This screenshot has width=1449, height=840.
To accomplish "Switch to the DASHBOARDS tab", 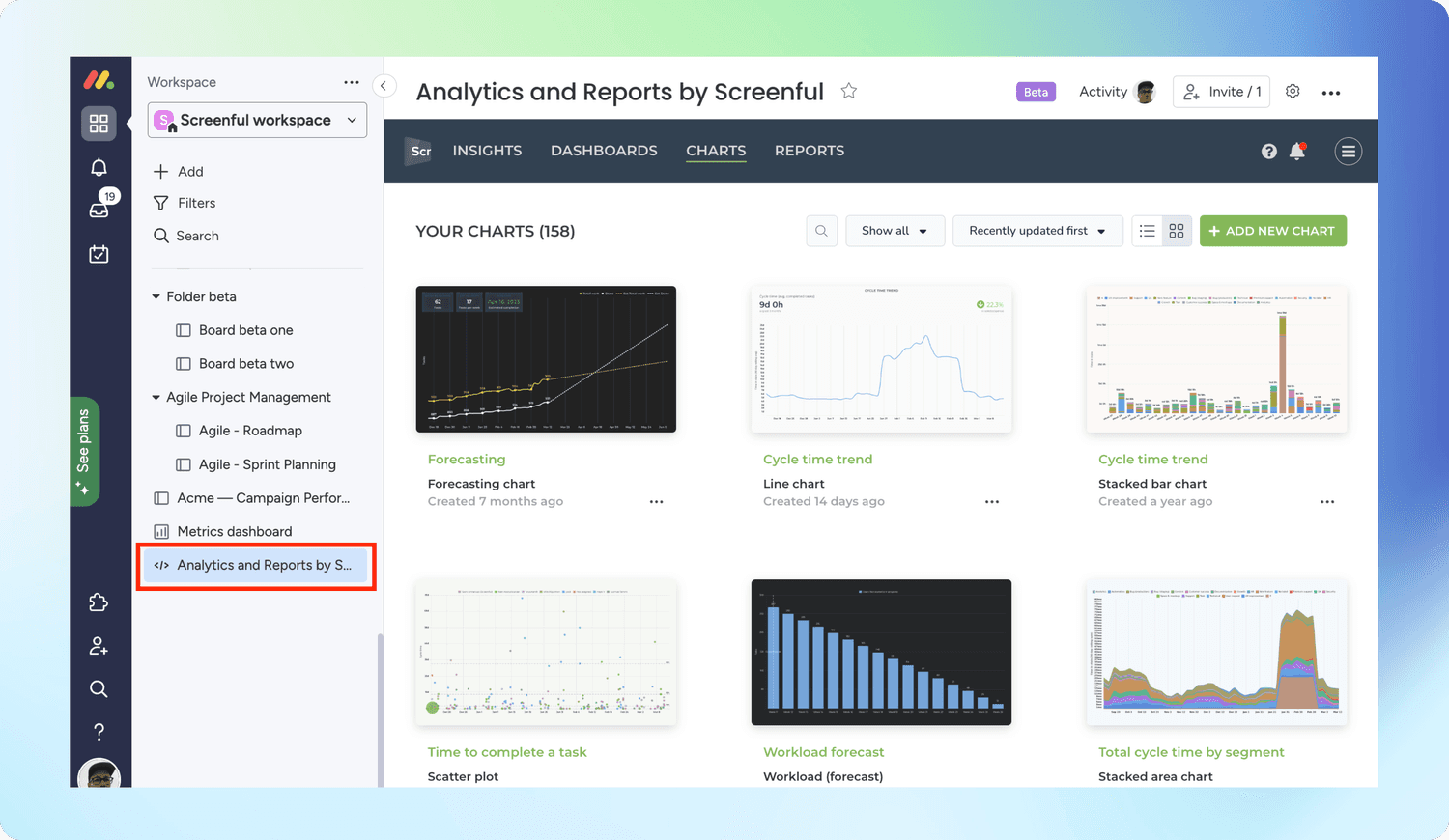I will 604,151.
